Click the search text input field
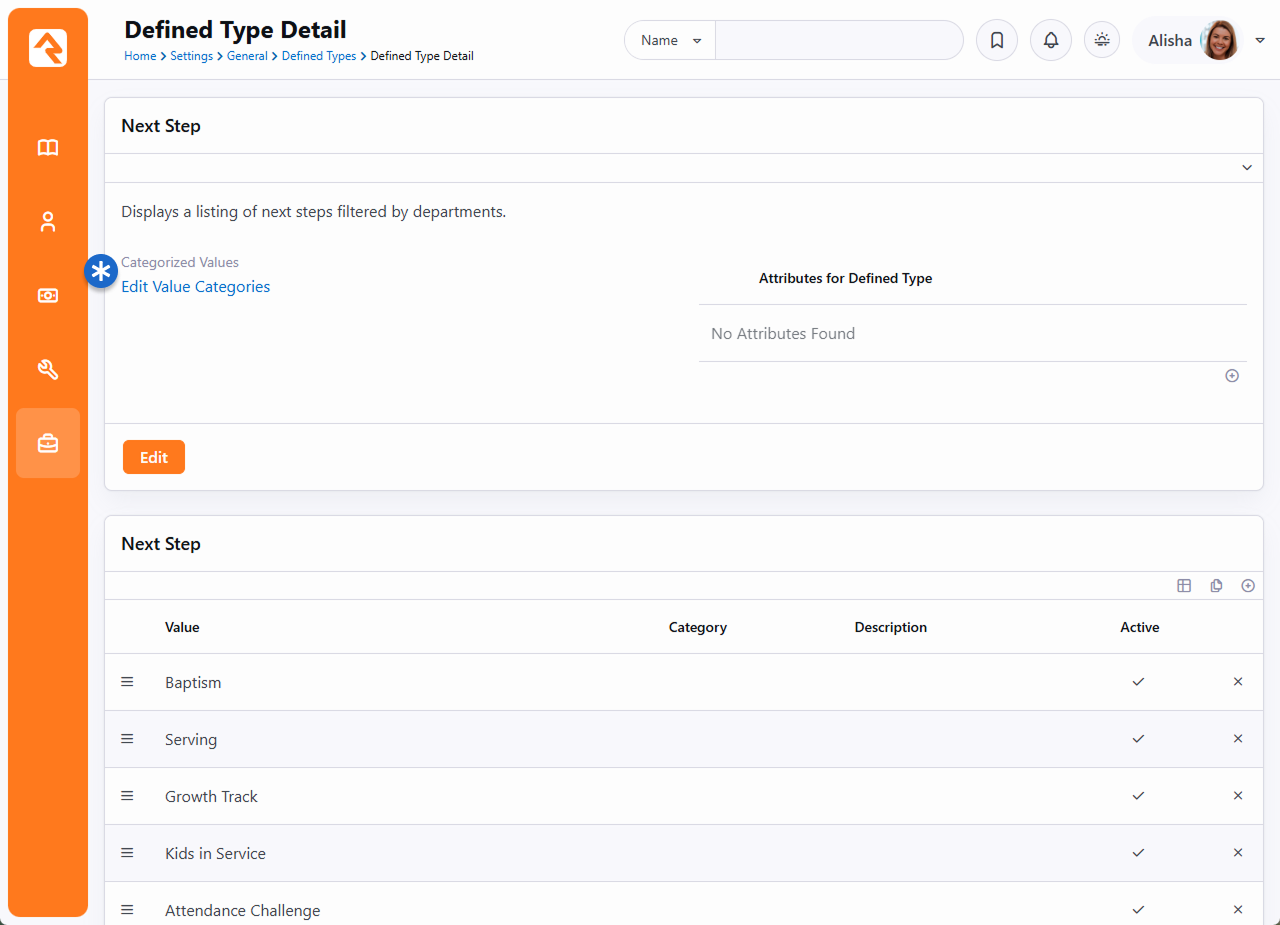 tap(838, 41)
